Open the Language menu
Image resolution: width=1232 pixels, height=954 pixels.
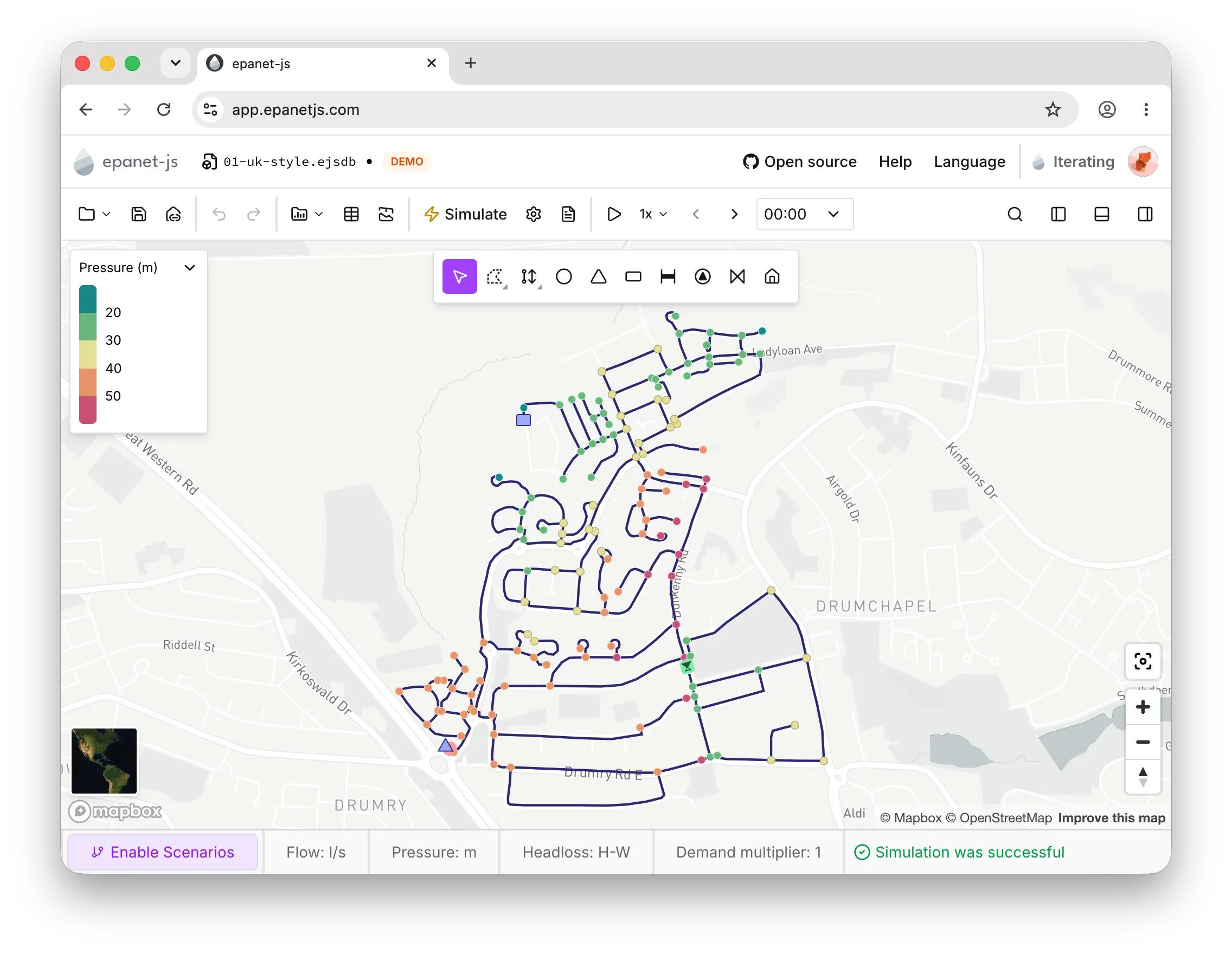pos(969,162)
